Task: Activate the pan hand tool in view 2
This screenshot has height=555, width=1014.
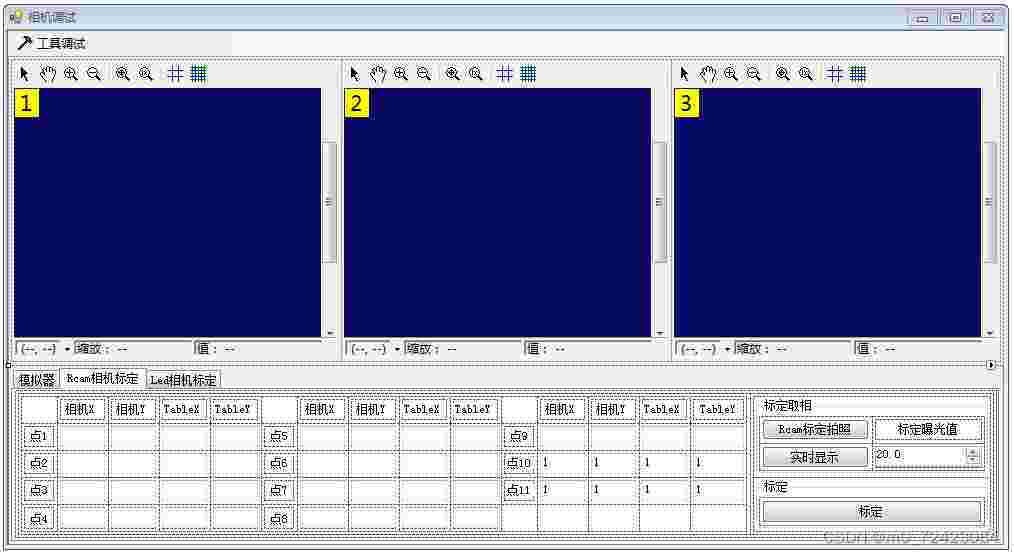Action: [377, 74]
